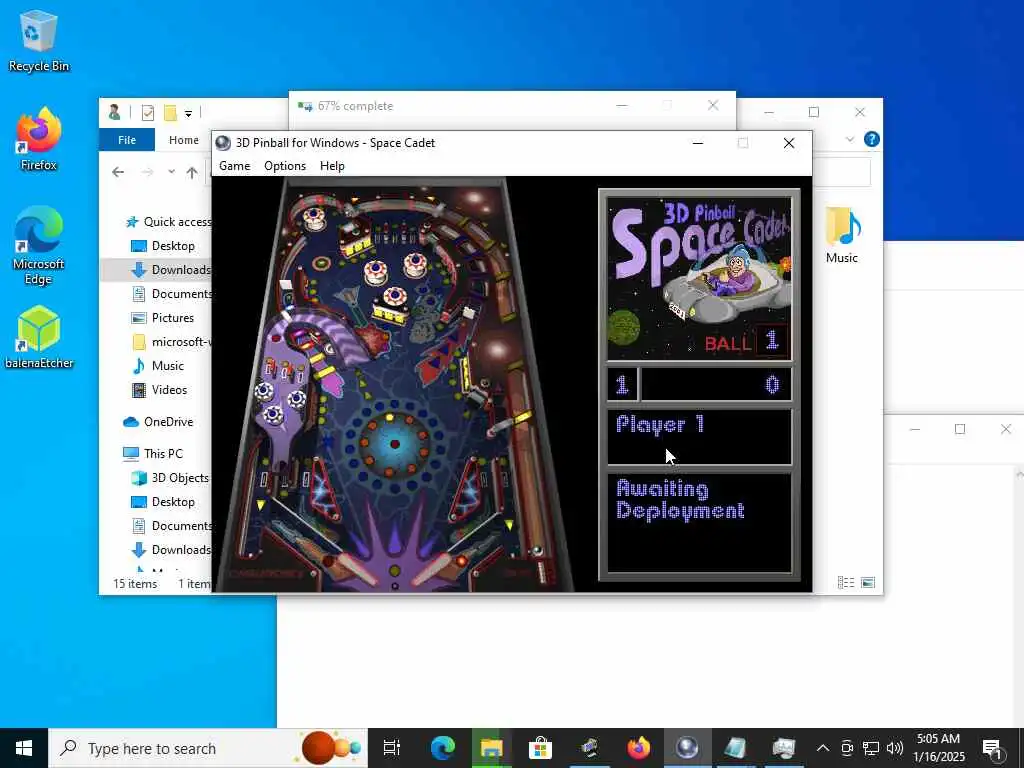Image resolution: width=1024 pixels, height=768 pixels.
Task: Open Firefox from the taskbar
Action: (638, 748)
